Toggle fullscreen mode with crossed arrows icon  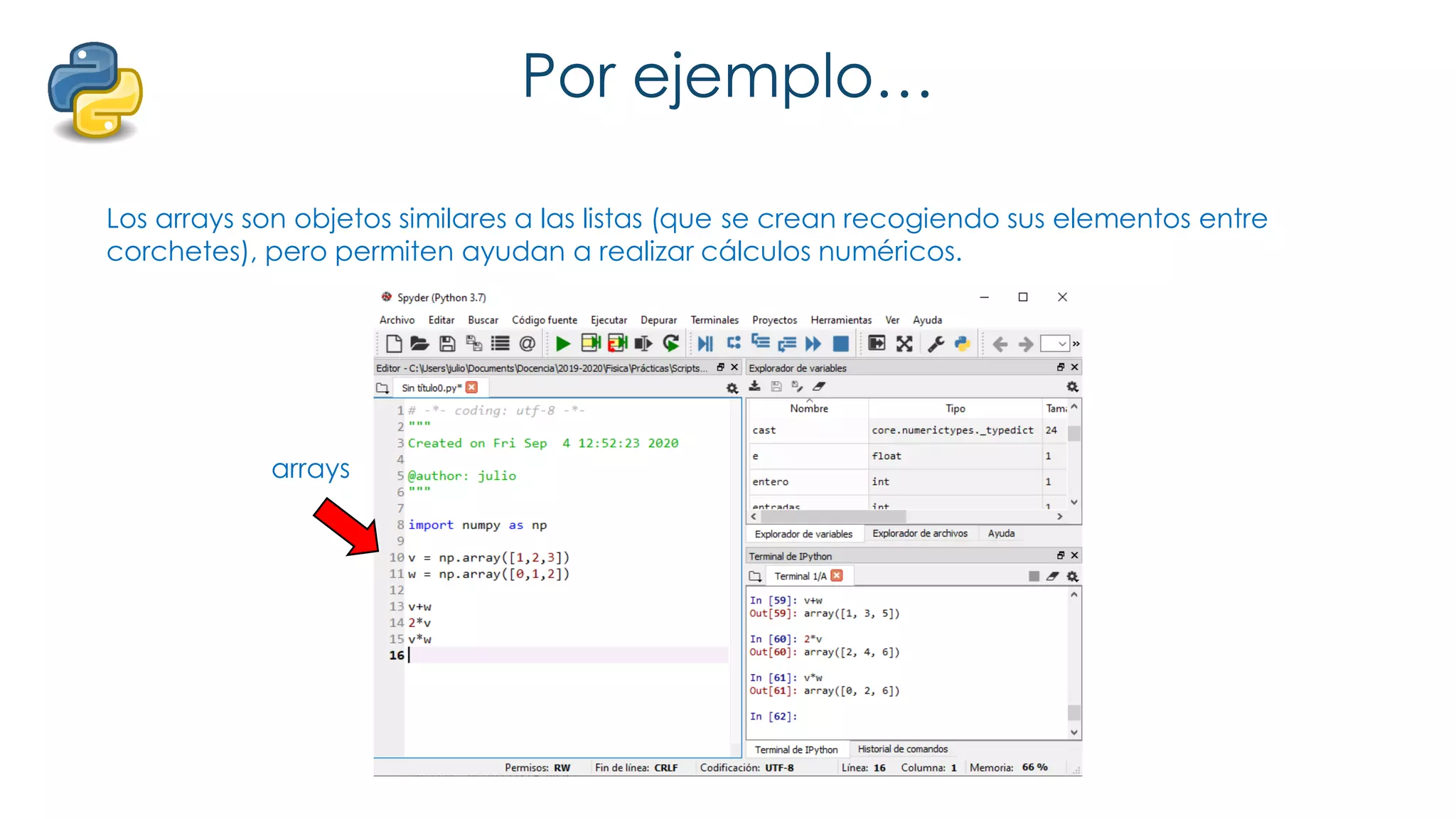pos(904,344)
